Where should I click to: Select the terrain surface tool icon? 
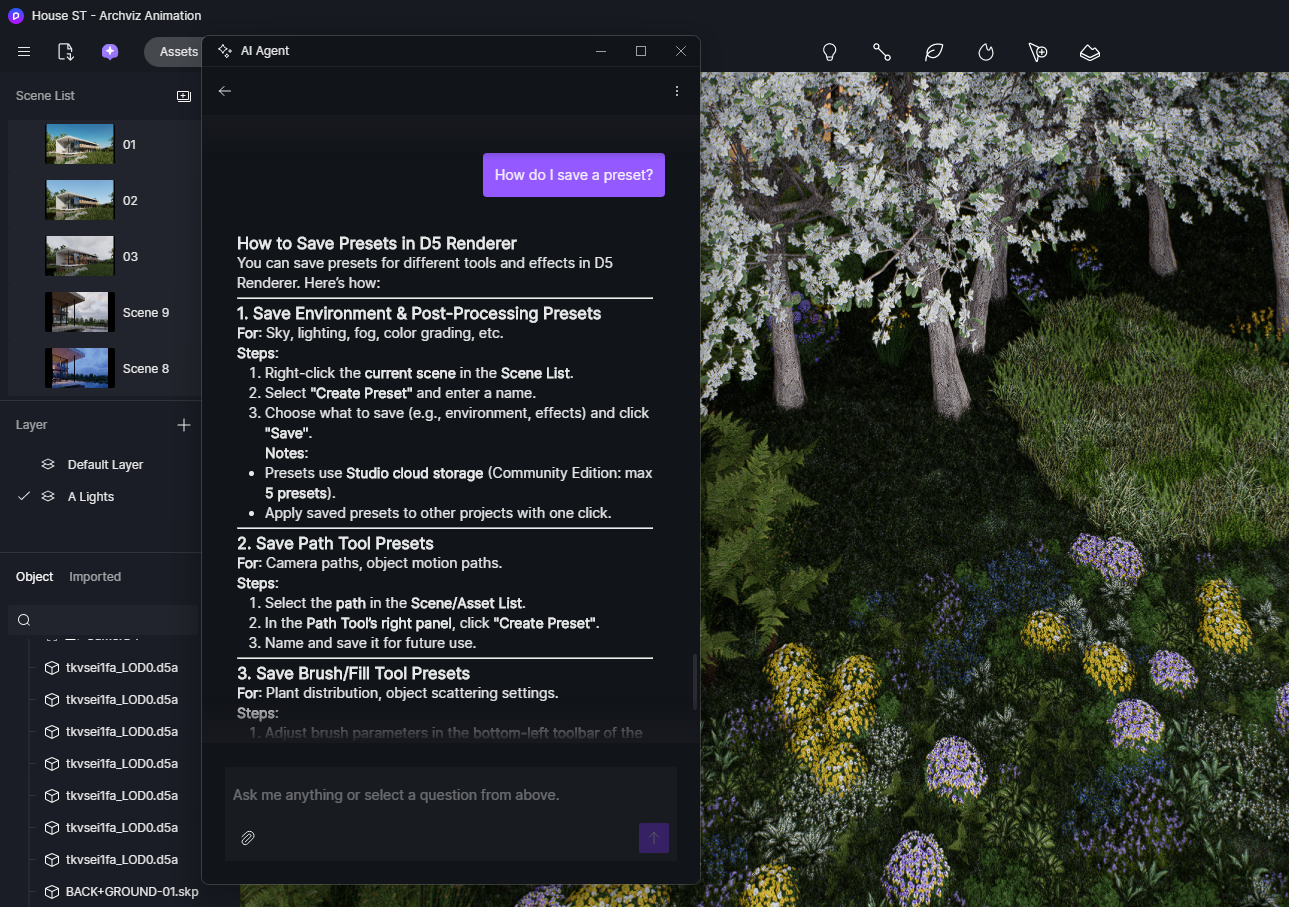[1090, 52]
